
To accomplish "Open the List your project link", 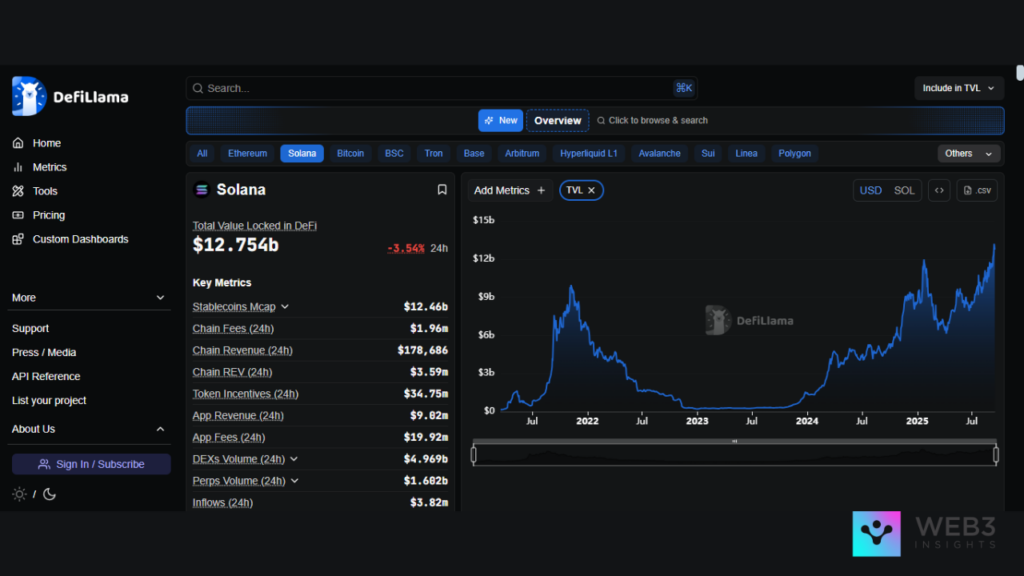I will coord(49,400).
